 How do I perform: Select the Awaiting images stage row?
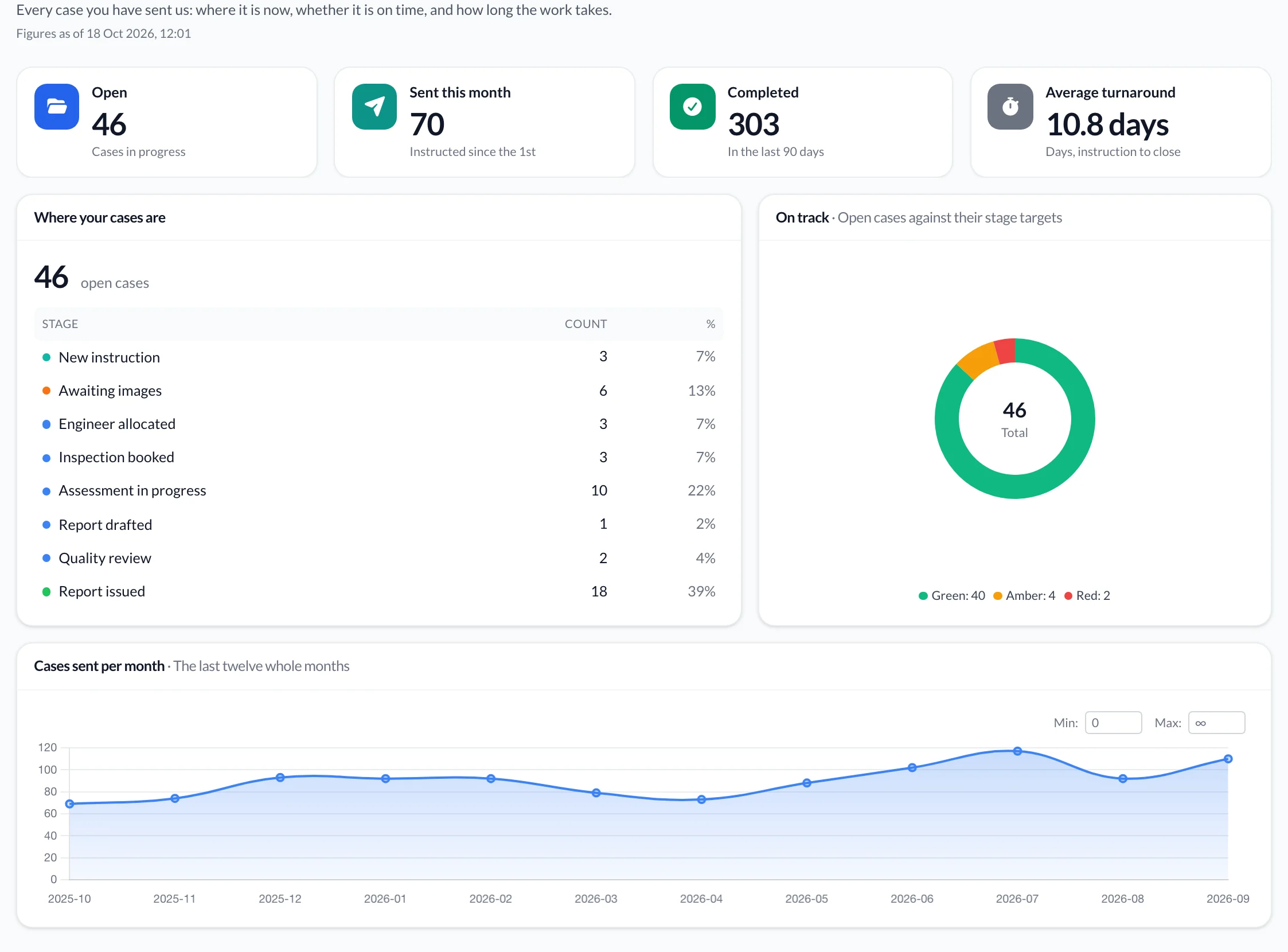378,391
